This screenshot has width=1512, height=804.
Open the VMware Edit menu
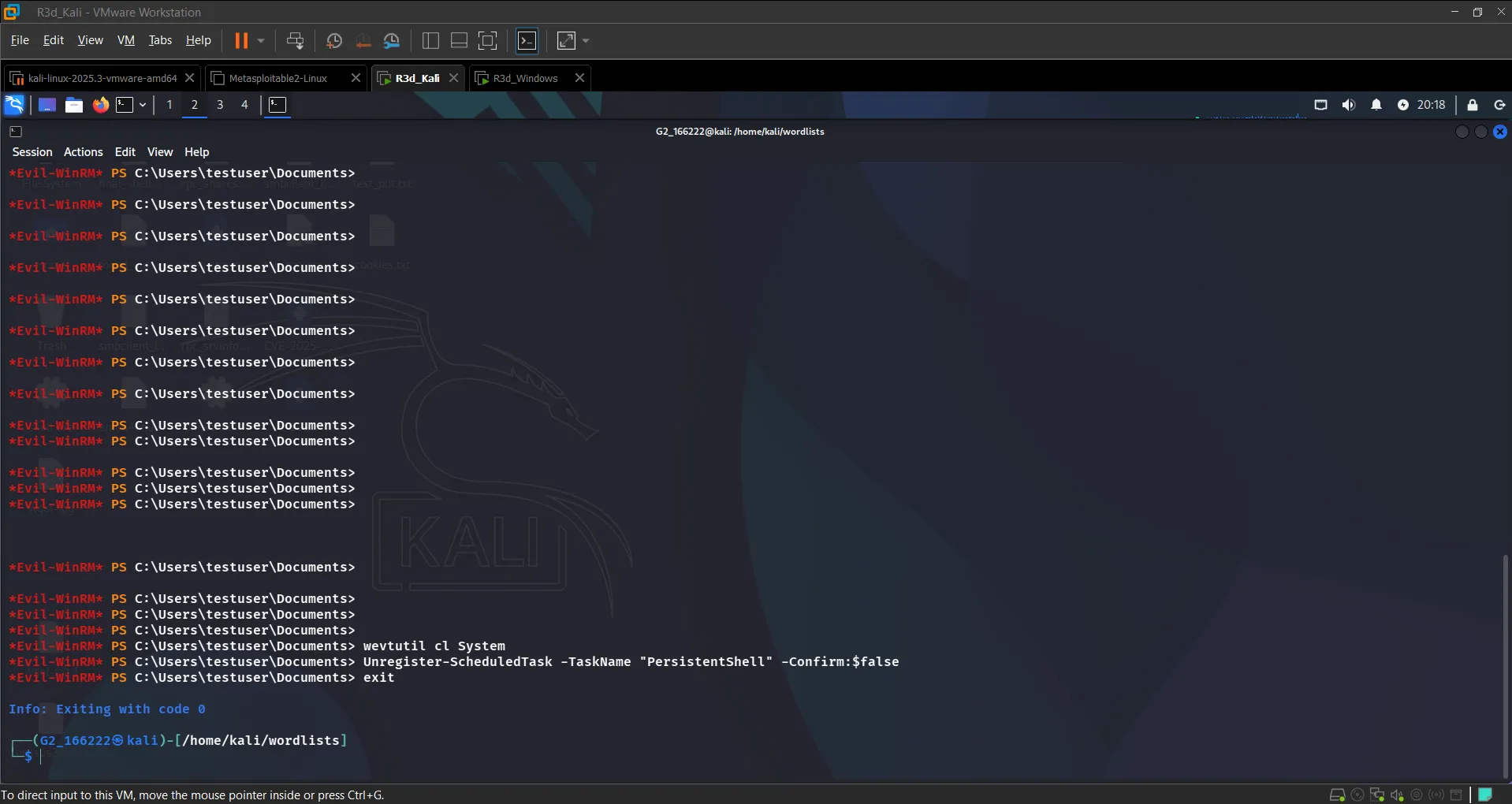[x=54, y=40]
